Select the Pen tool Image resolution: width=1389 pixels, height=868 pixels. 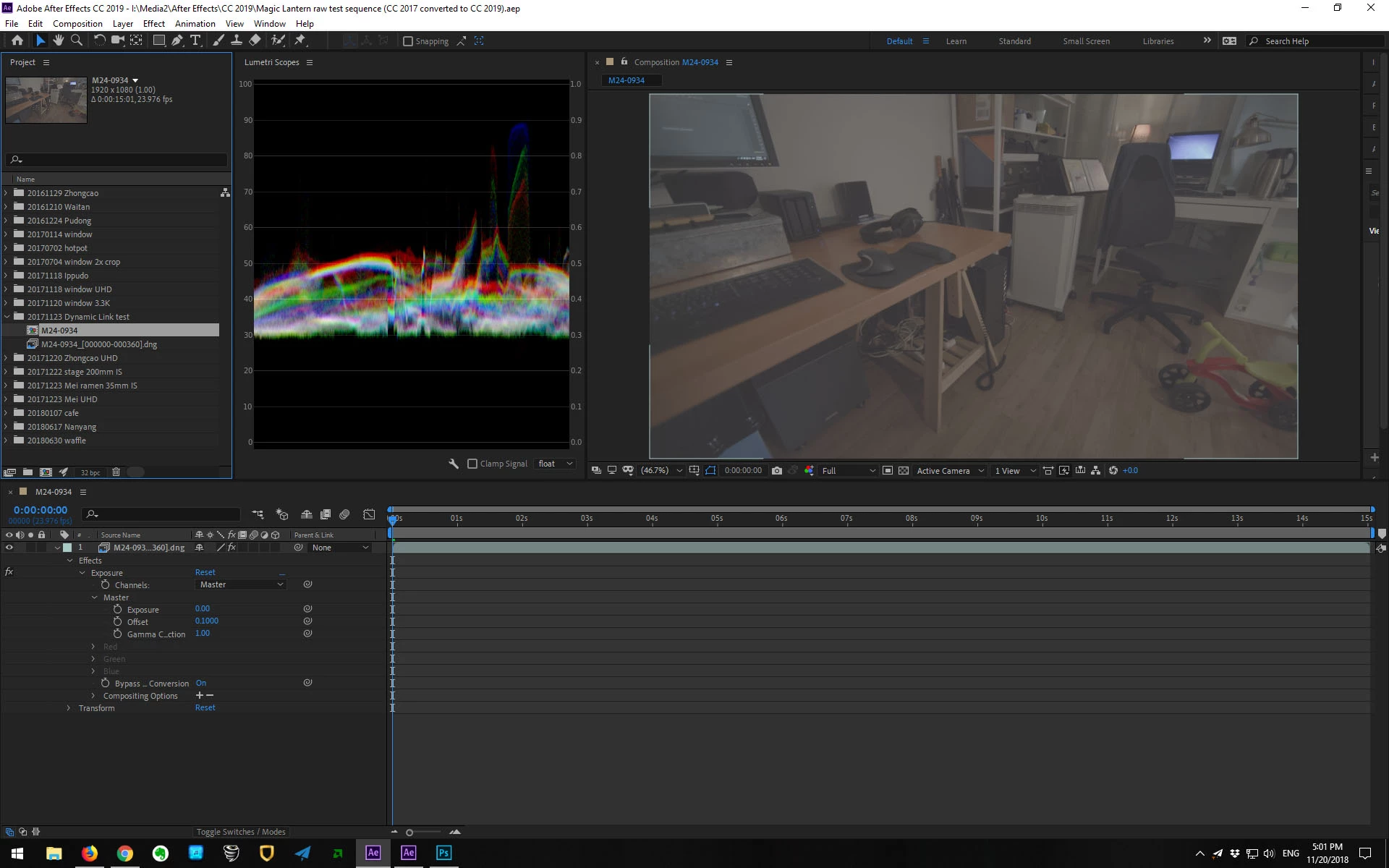tap(177, 41)
